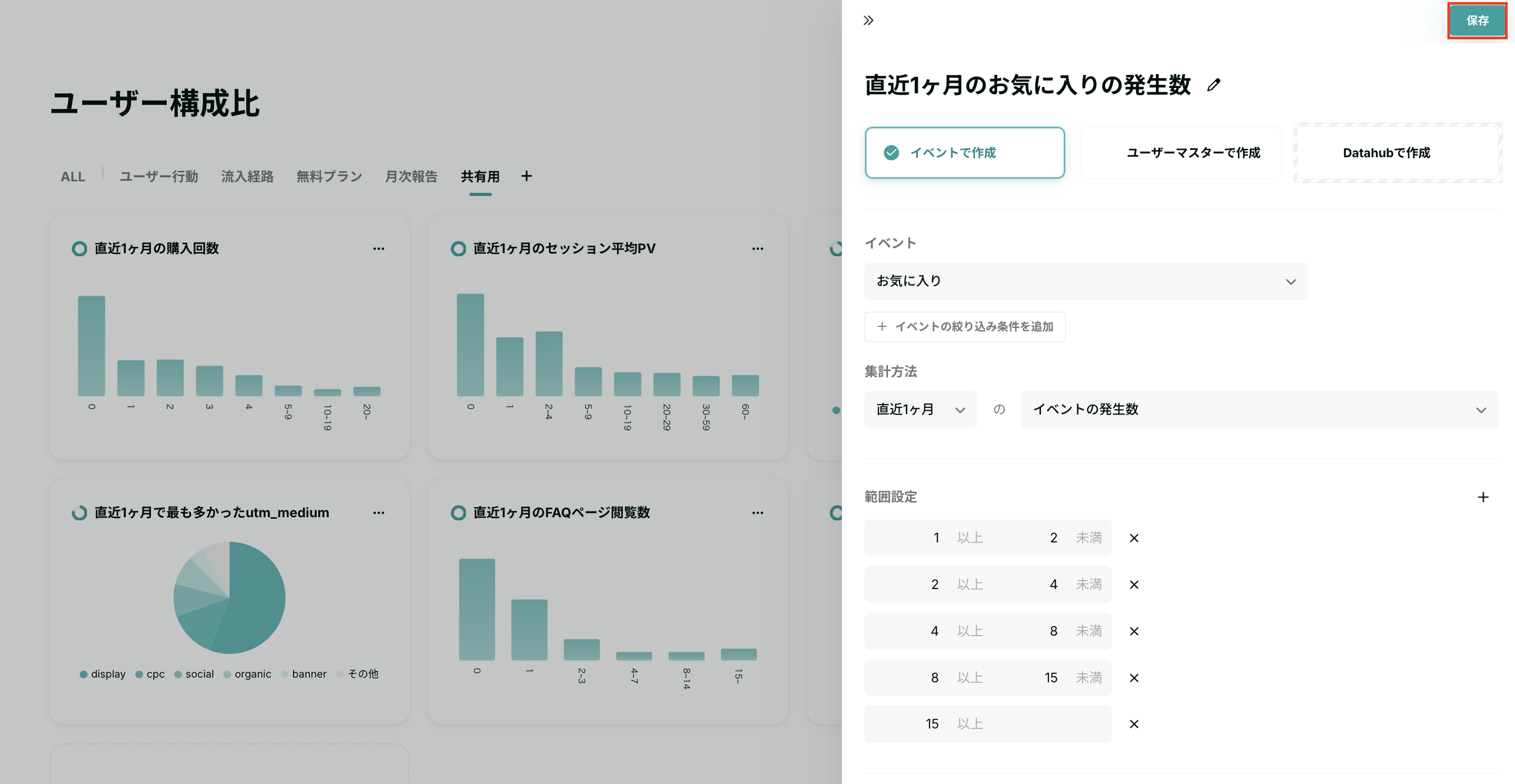The width and height of the screenshot is (1515, 784).
Task: Switch to the ALL tab
Action: coord(73,177)
